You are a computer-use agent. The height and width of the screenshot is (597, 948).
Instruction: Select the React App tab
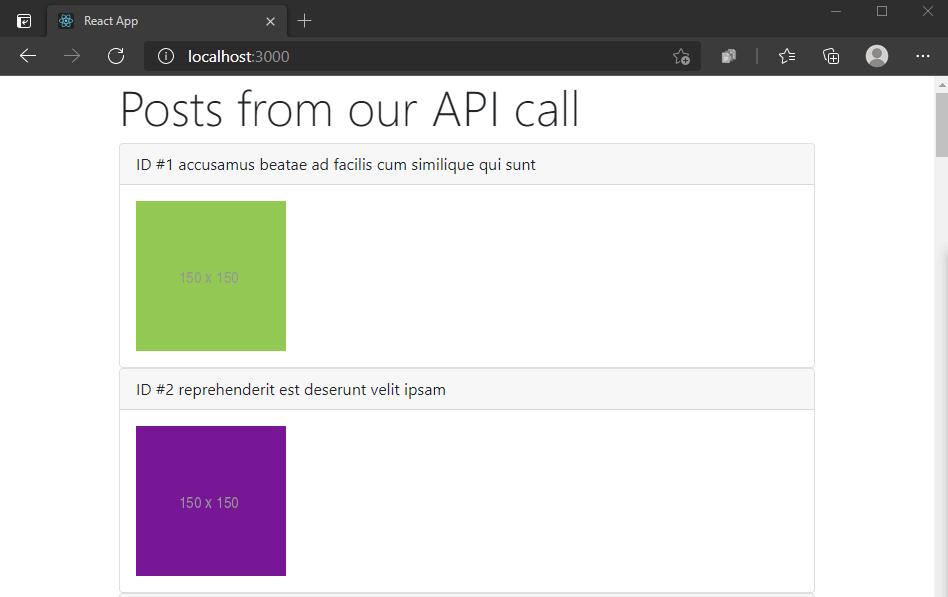coord(167,21)
